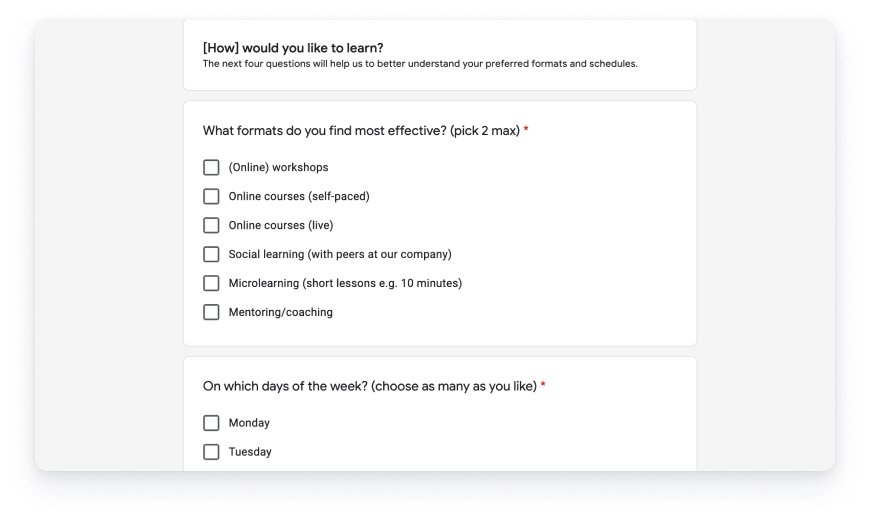Tick the (Online) workshops checkbox

[211, 167]
